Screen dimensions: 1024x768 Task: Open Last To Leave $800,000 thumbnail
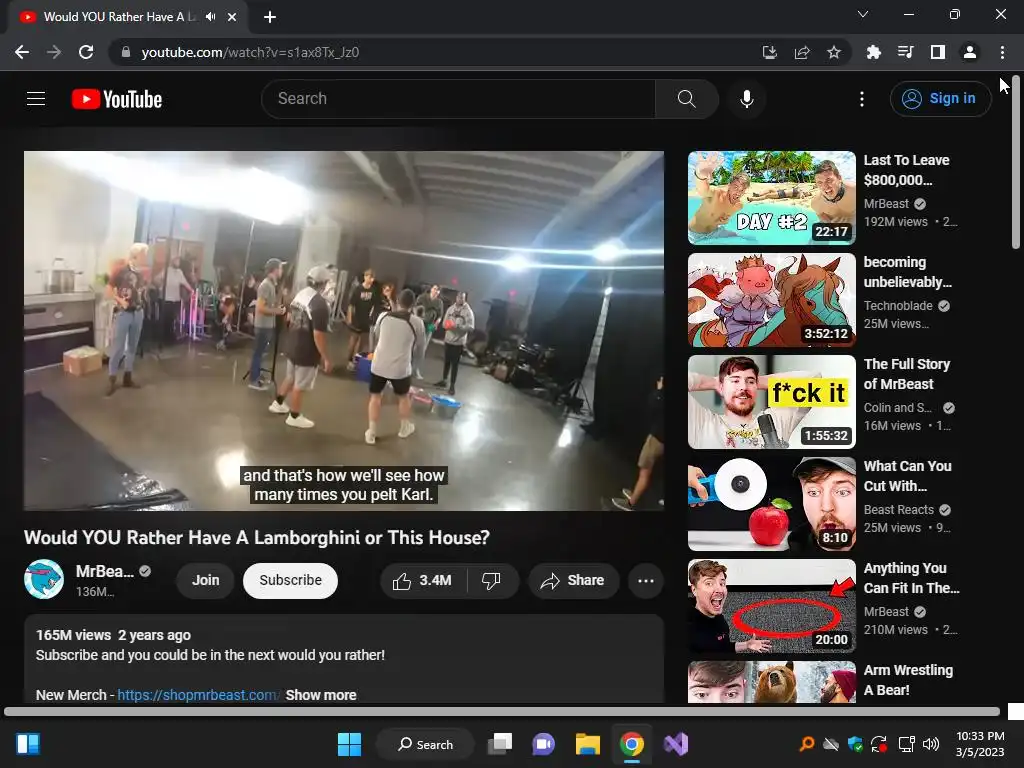772,198
